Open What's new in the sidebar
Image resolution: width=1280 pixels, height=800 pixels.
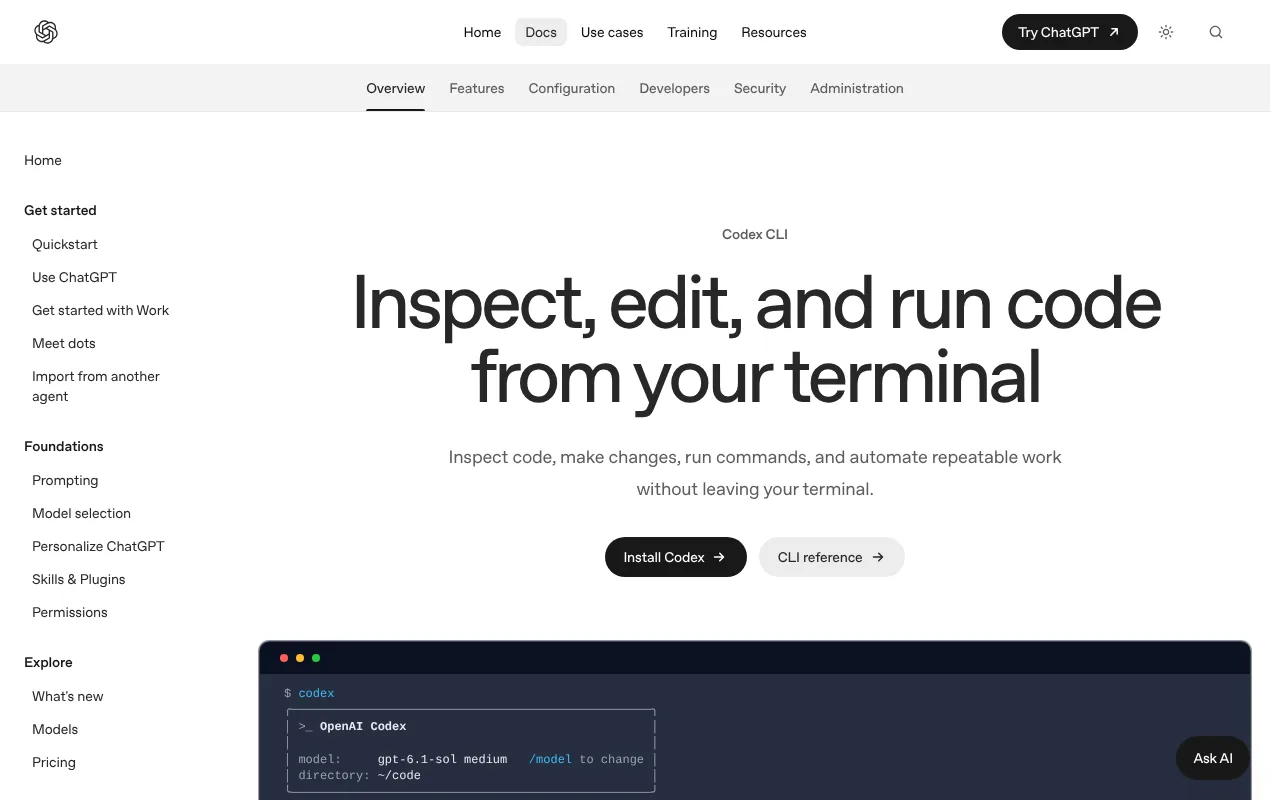coord(68,696)
